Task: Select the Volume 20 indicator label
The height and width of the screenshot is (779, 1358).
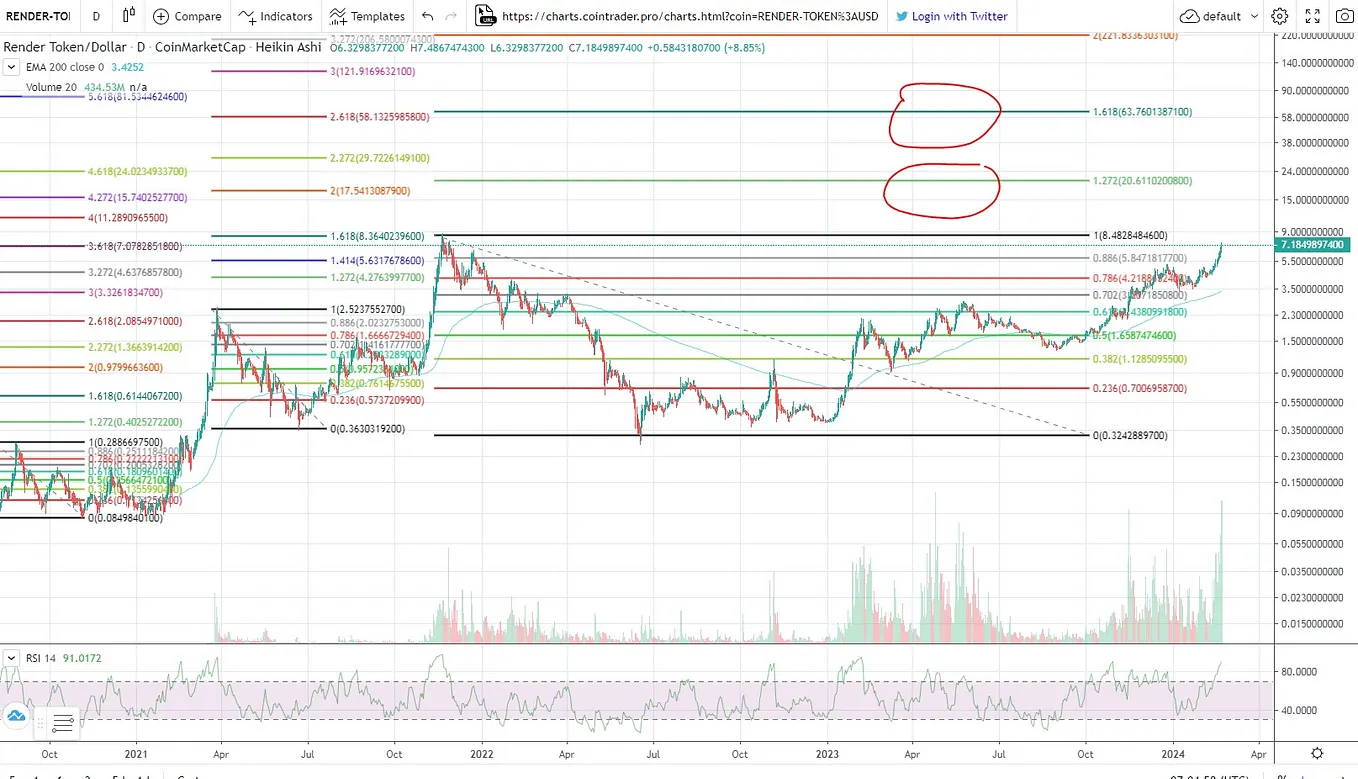Action: 51,87
